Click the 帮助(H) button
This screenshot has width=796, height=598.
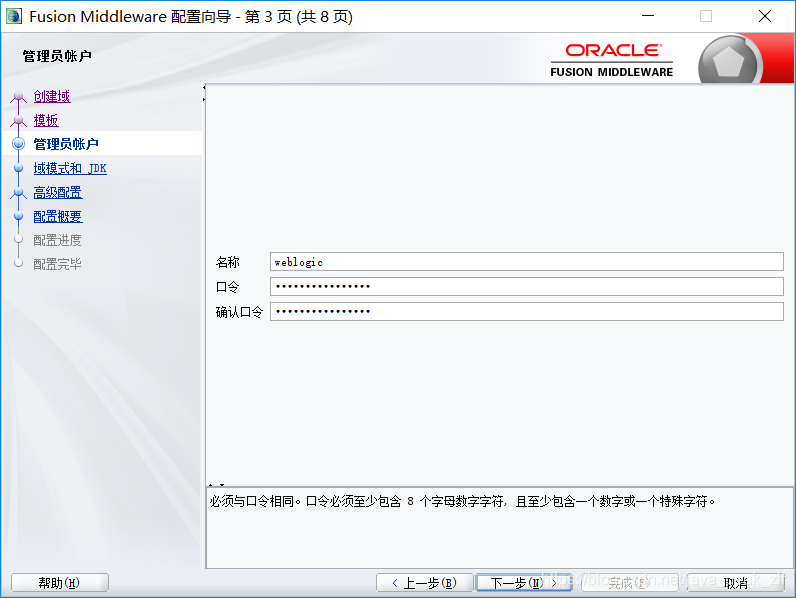coord(59,583)
